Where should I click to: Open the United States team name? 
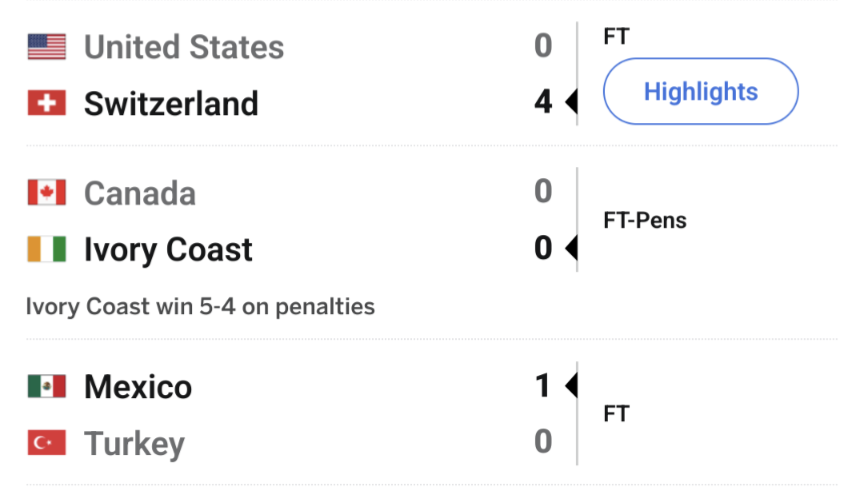point(184,47)
